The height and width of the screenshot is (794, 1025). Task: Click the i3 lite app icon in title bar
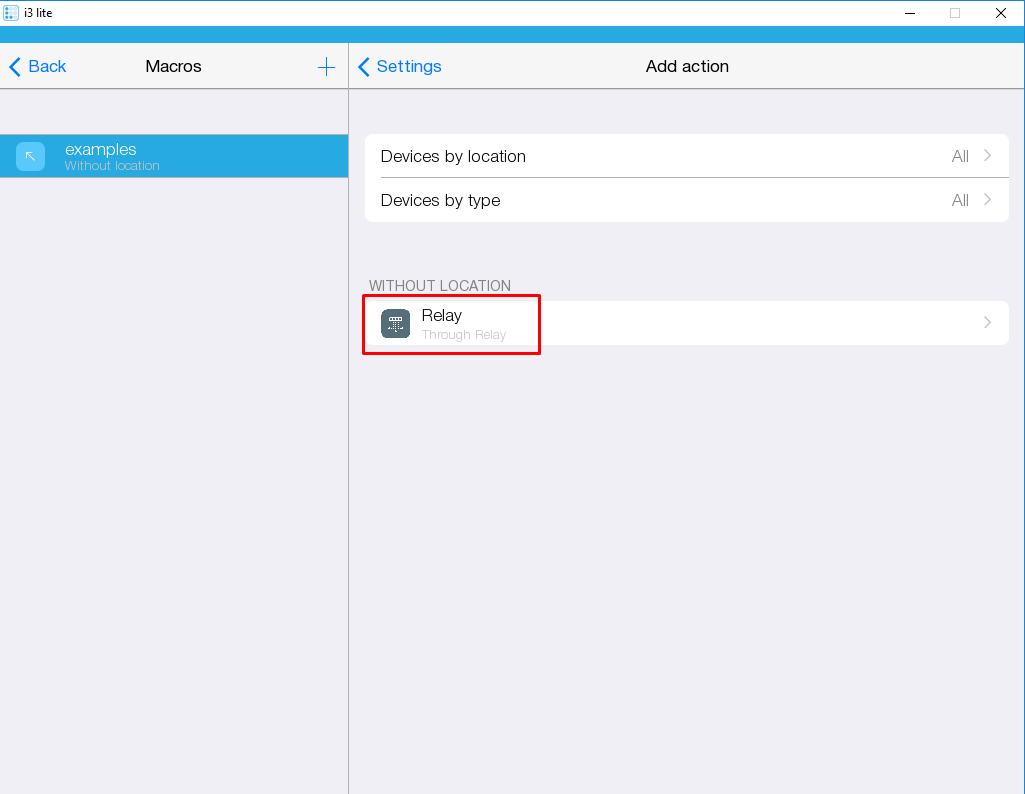tap(11, 13)
